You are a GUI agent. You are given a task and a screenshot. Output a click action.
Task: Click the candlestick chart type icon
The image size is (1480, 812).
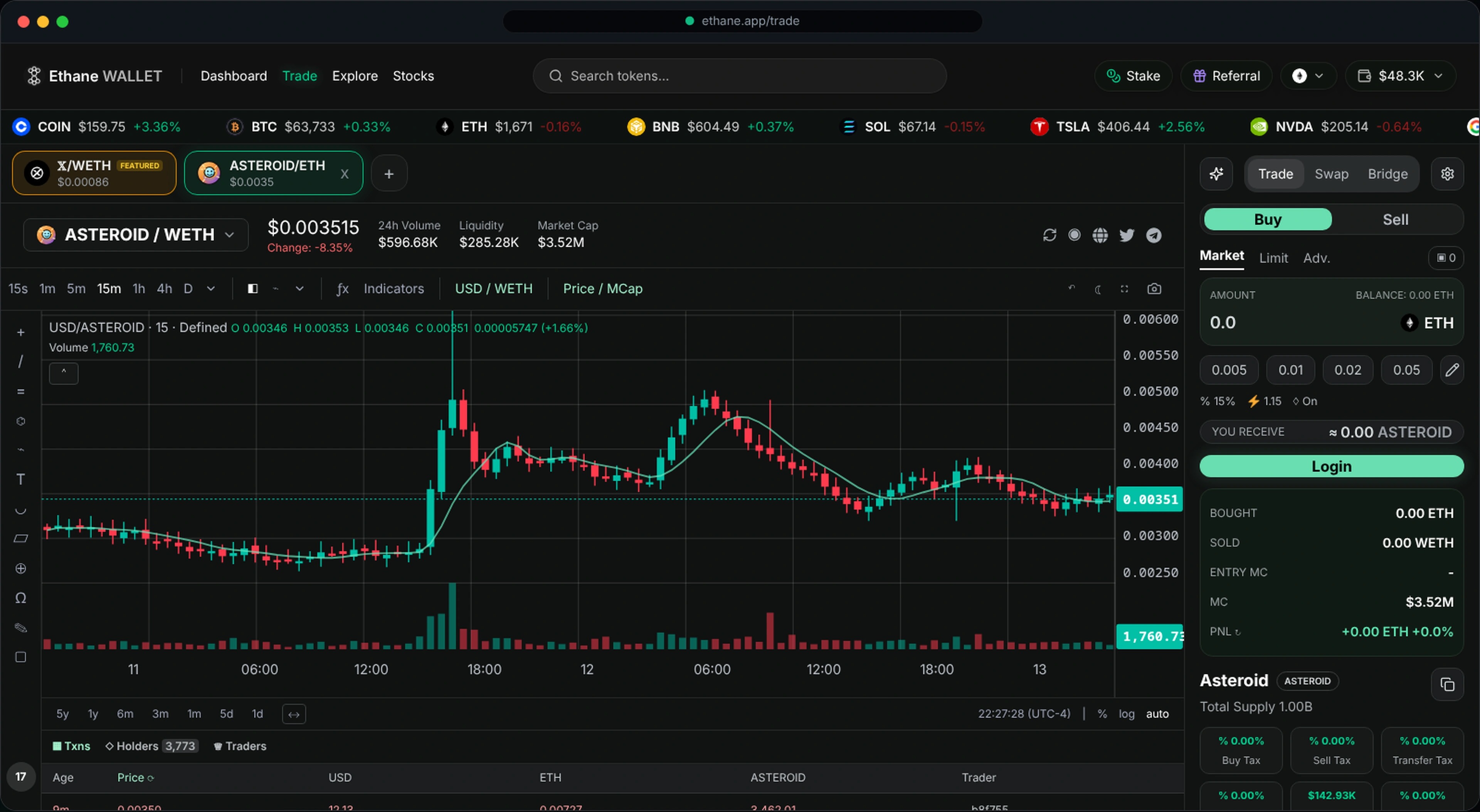point(252,289)
